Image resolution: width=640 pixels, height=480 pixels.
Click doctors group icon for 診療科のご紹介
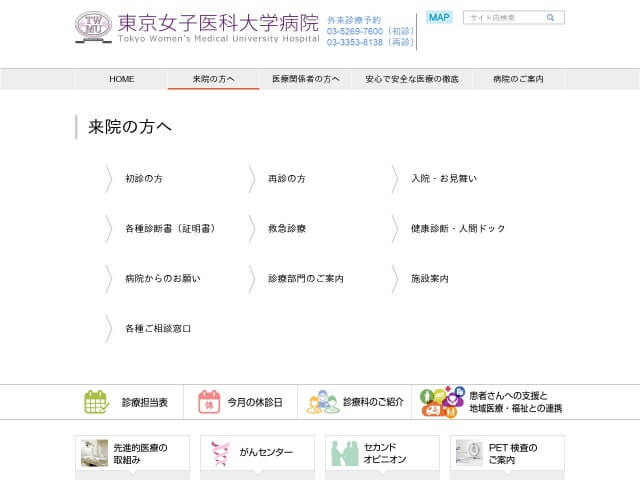[x=323, y=402]
